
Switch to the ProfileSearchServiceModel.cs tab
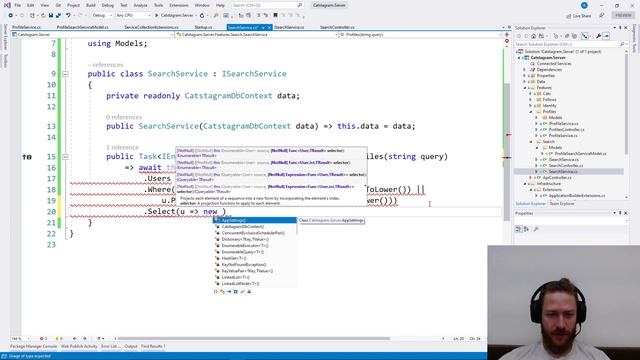click(x=82, y=27)
